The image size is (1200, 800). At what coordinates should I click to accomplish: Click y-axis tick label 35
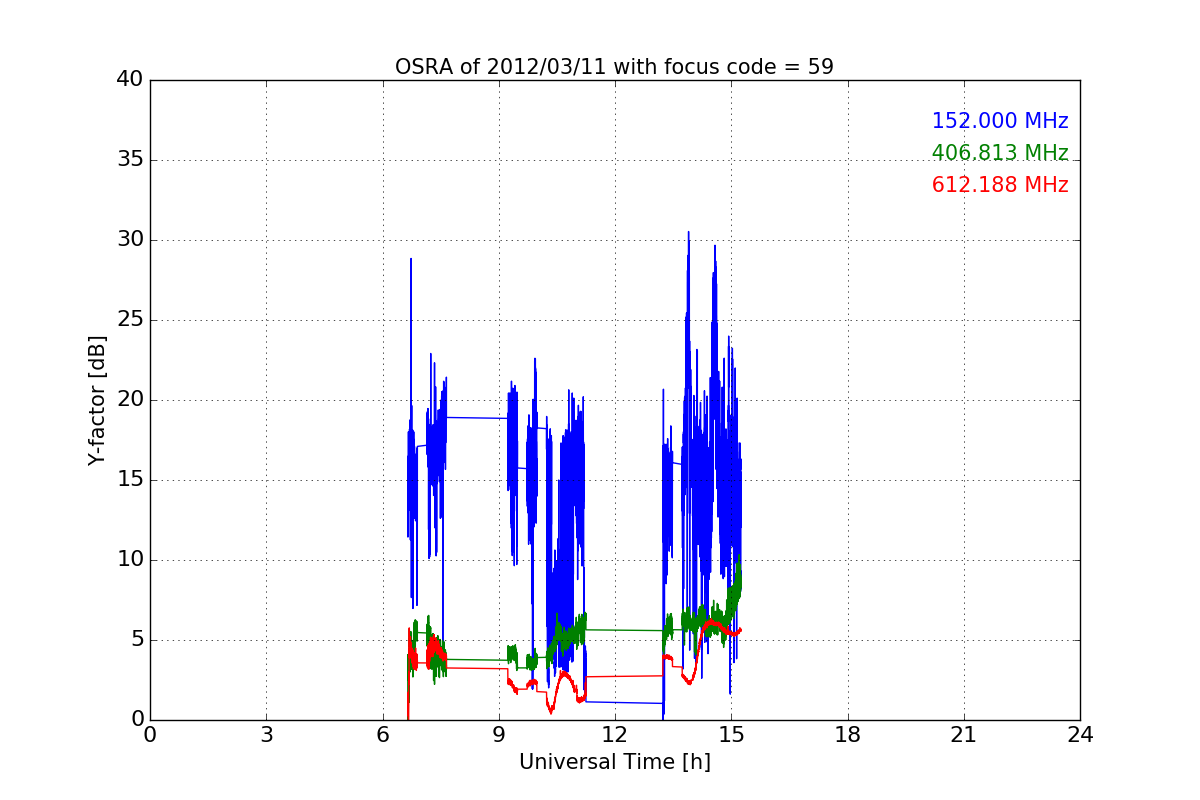(130, 160)
